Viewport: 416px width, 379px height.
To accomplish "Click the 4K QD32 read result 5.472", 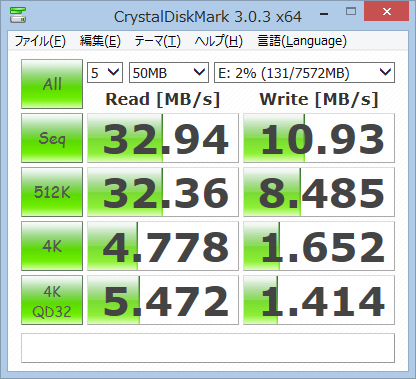I will (163, 300).
